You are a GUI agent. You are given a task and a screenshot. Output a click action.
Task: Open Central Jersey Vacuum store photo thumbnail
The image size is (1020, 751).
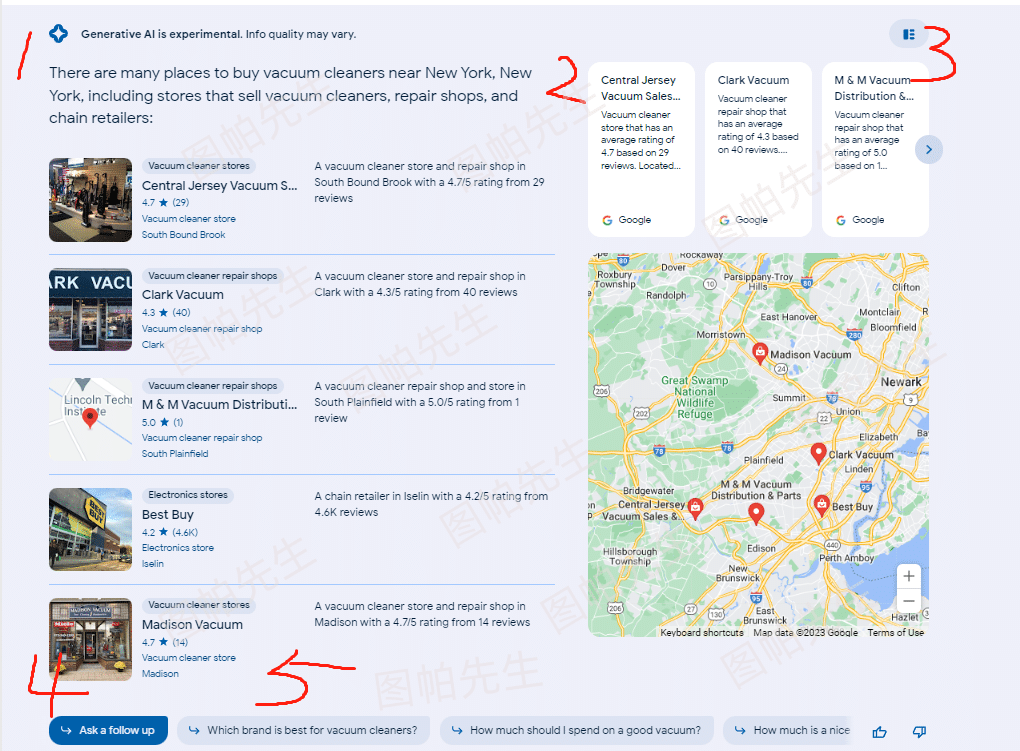click(x=90, y=200)
